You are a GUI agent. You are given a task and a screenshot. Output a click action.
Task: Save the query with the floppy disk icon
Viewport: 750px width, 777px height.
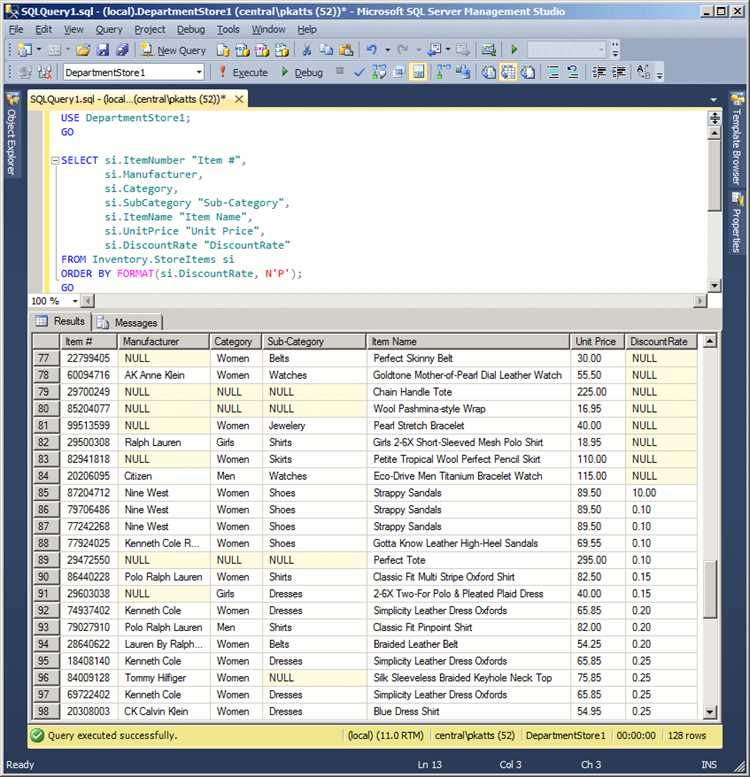(x=103, y=50)
